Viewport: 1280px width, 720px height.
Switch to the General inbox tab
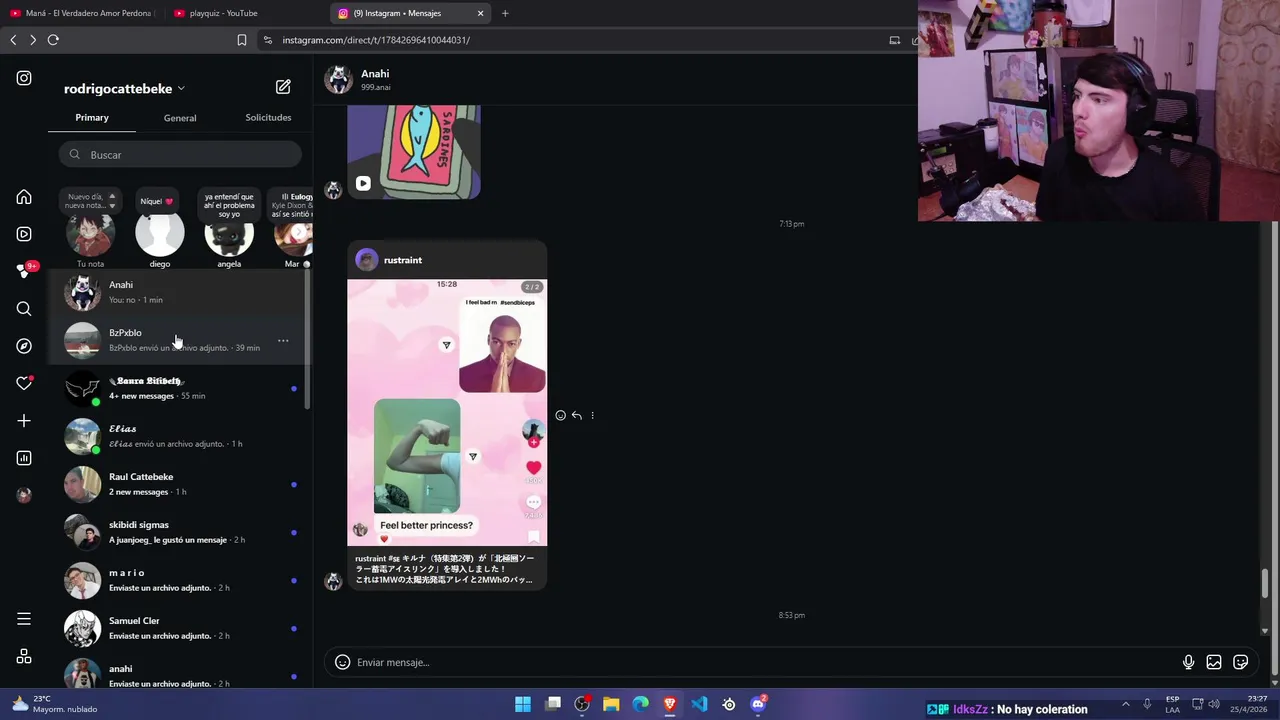coord(180,118)
